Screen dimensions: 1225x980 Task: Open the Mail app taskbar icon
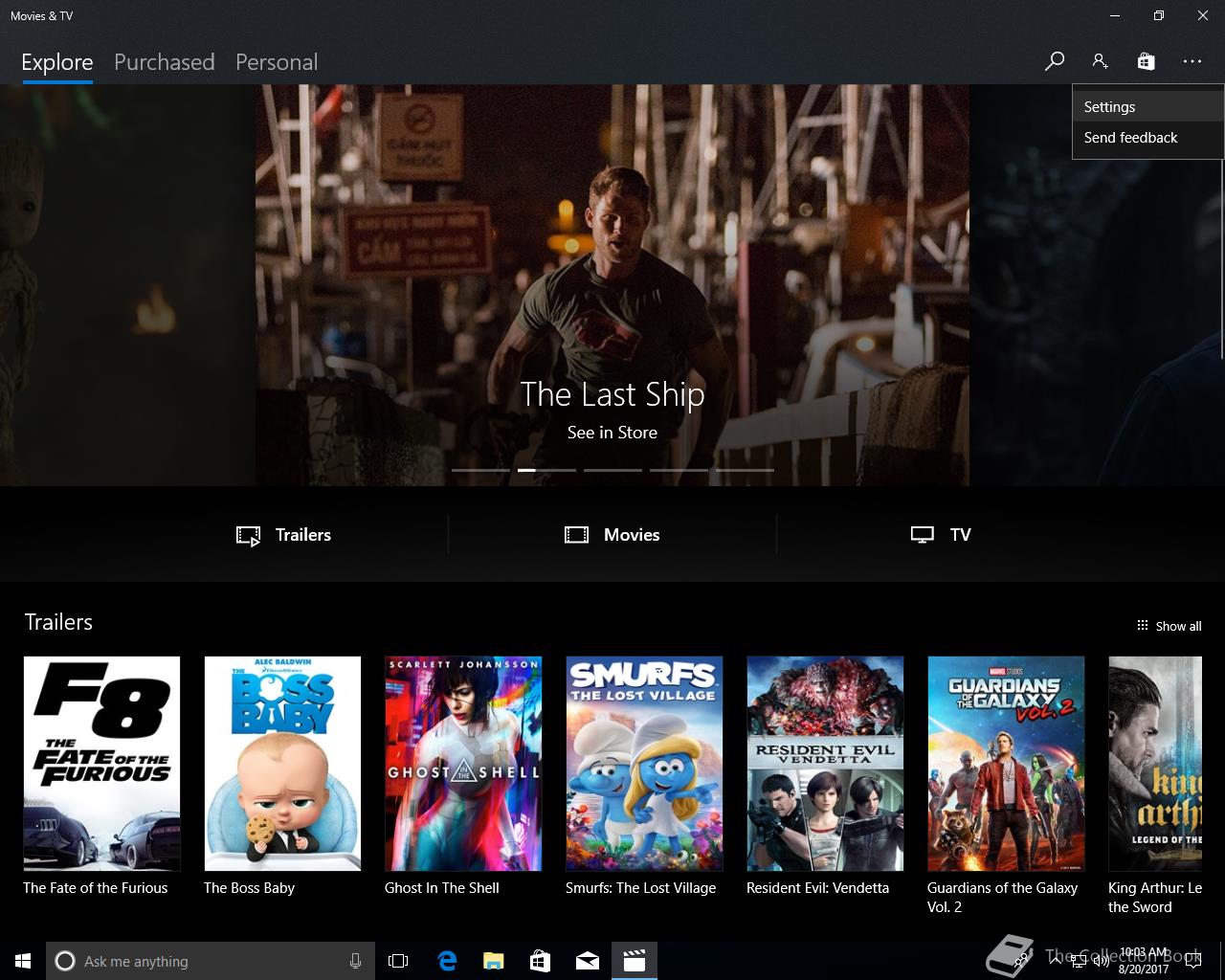[588, 961]
